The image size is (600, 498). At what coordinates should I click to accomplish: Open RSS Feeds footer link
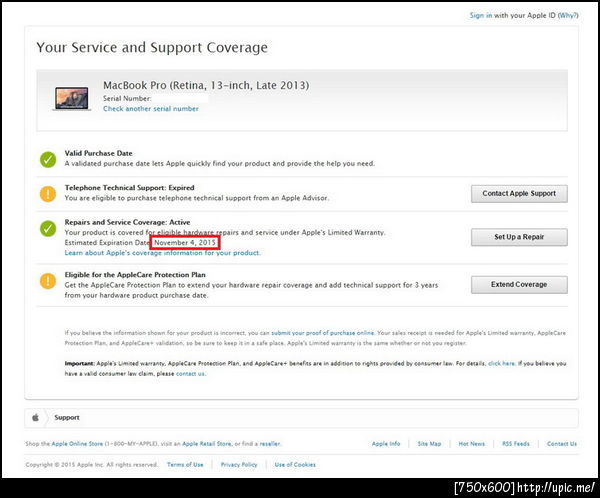(x=516, y=444)
